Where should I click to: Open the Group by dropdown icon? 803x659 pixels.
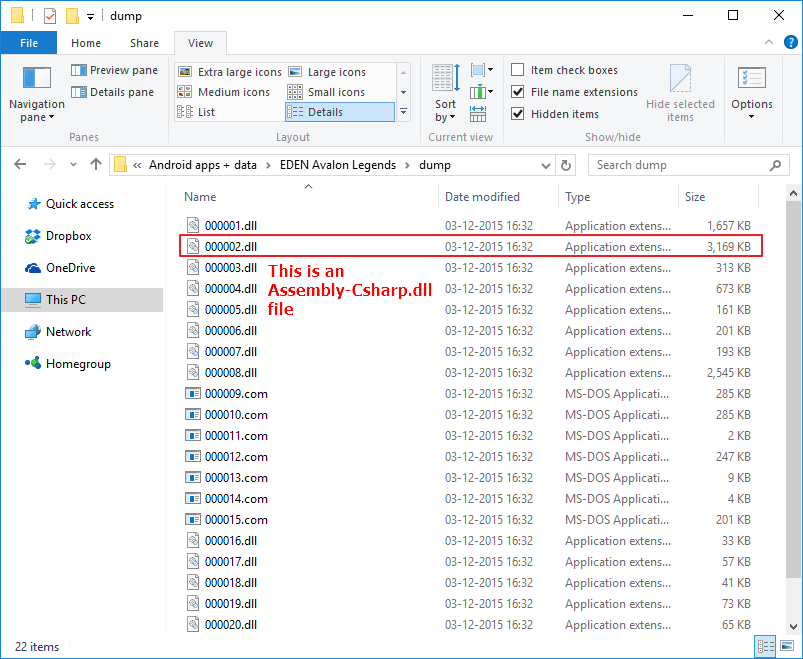pos(481,70)
